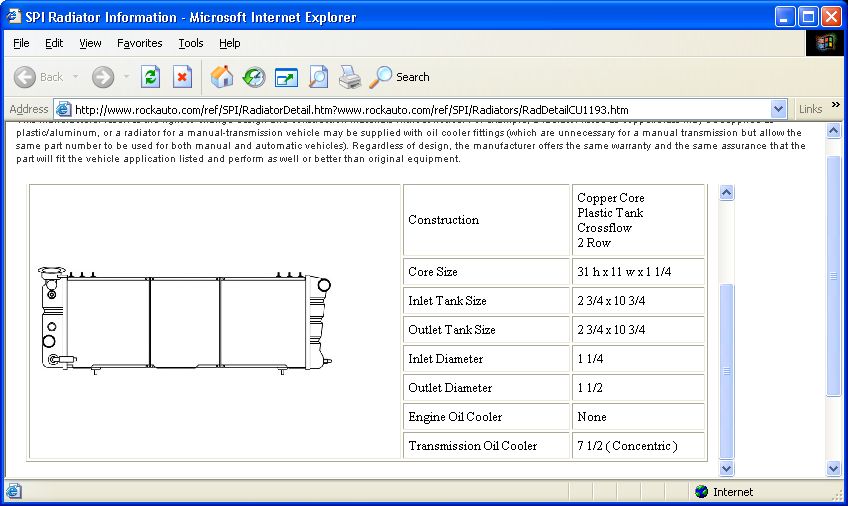Screen dimensions: 848x506
Task: Open the Help menu
Action: click(x=229, y=43)
